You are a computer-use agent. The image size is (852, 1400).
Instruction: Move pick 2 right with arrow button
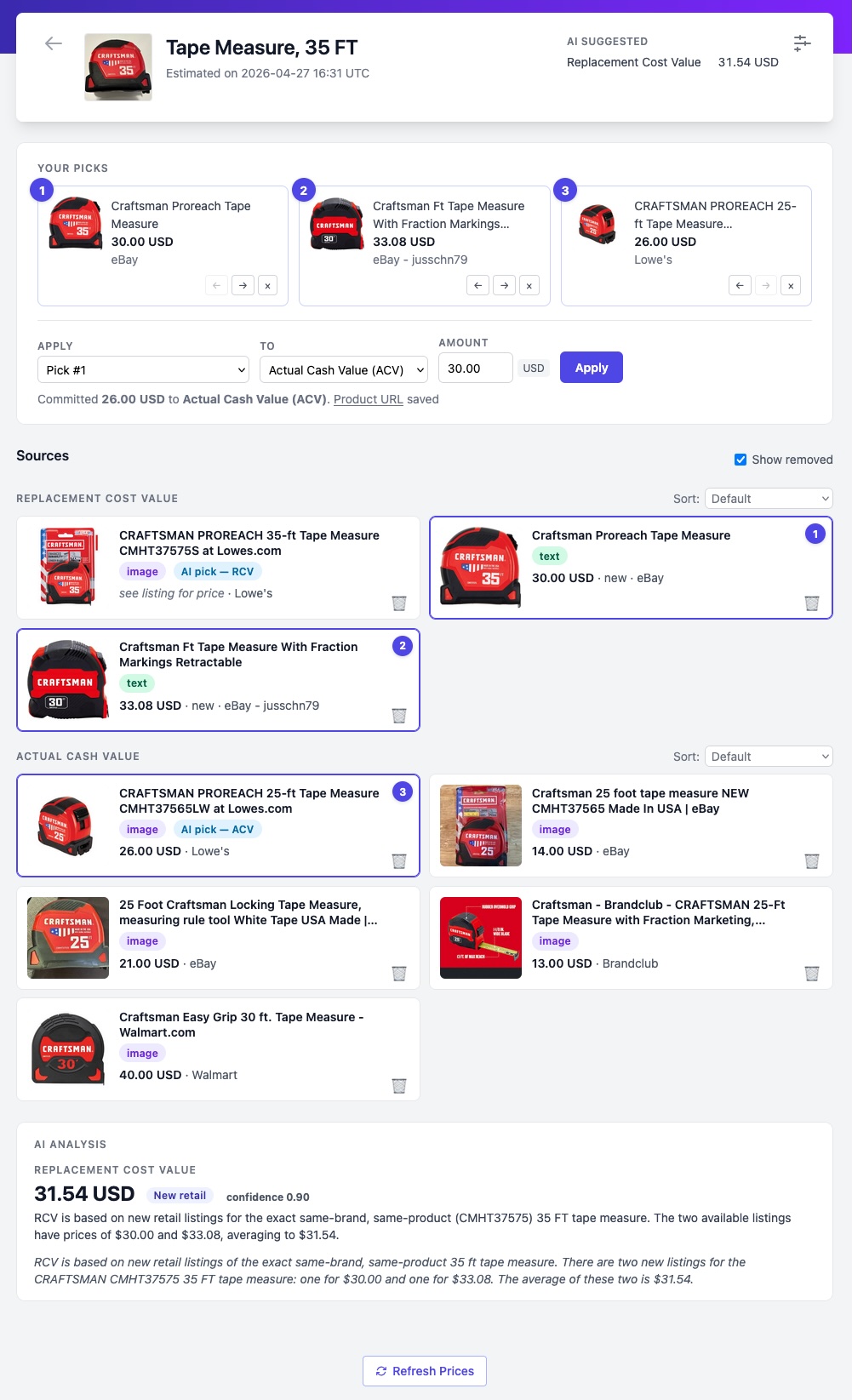505,286
